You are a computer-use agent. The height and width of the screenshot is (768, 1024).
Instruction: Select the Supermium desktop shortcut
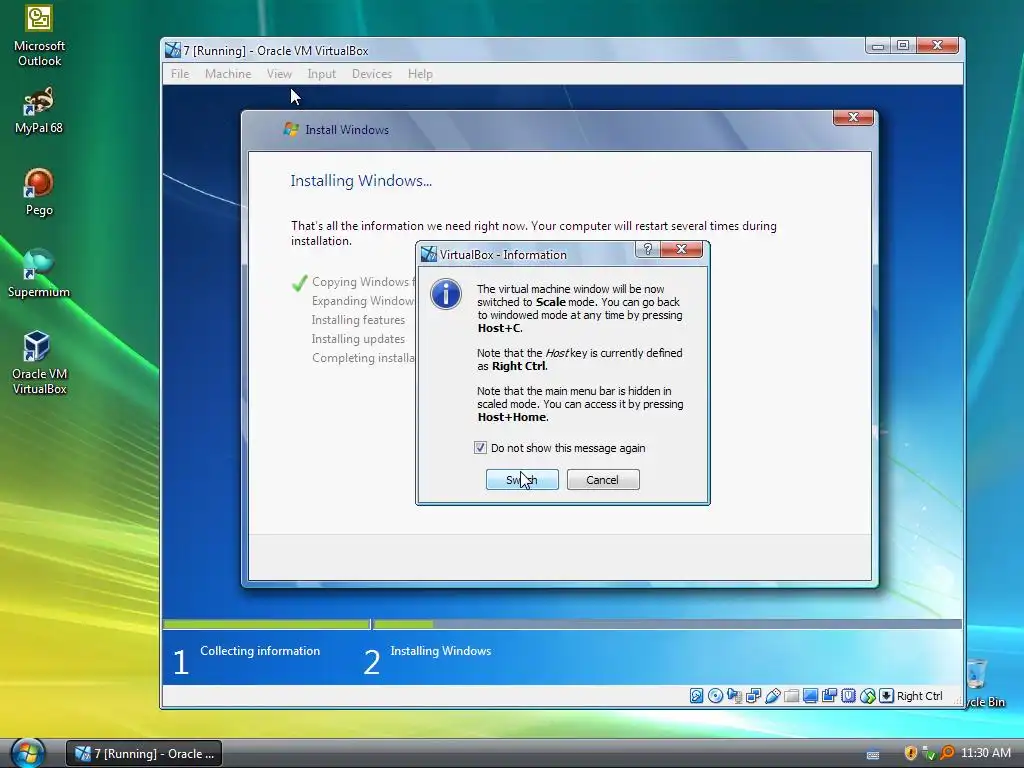click(x=39, y=274)
